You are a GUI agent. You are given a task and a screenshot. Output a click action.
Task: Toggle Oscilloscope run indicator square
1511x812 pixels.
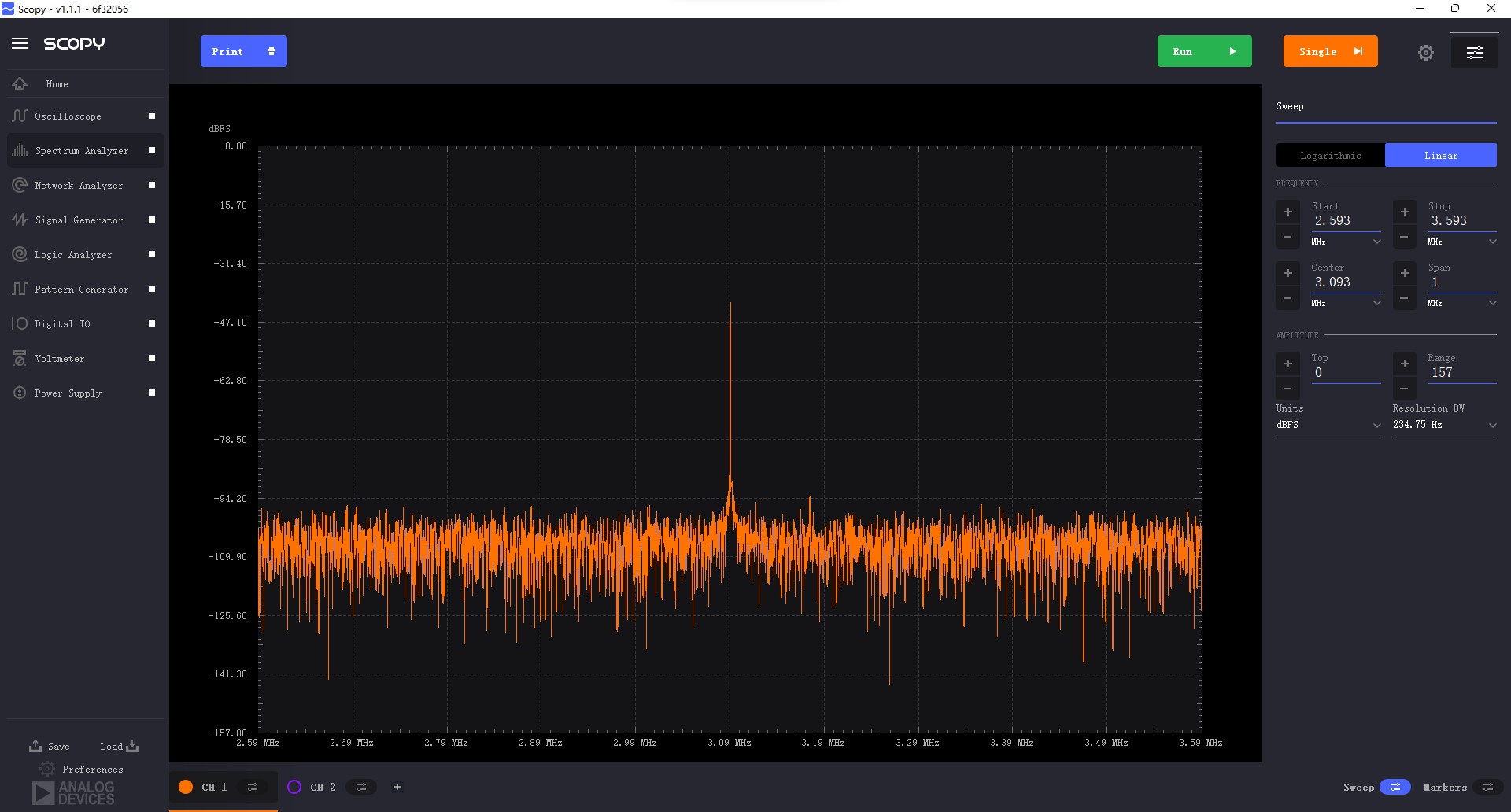(152, 116)
